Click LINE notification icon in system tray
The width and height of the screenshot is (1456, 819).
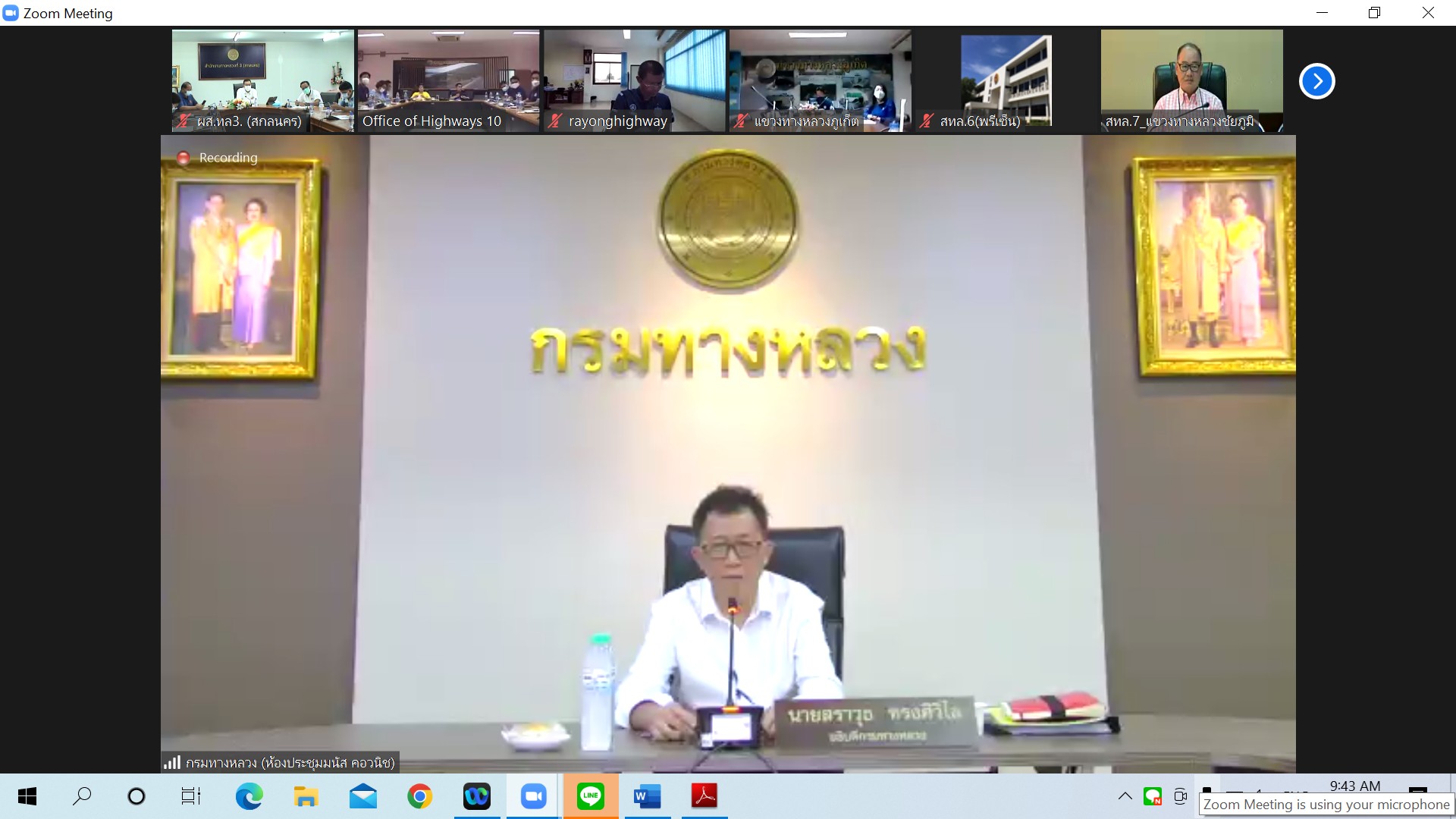coord(1153,796)
